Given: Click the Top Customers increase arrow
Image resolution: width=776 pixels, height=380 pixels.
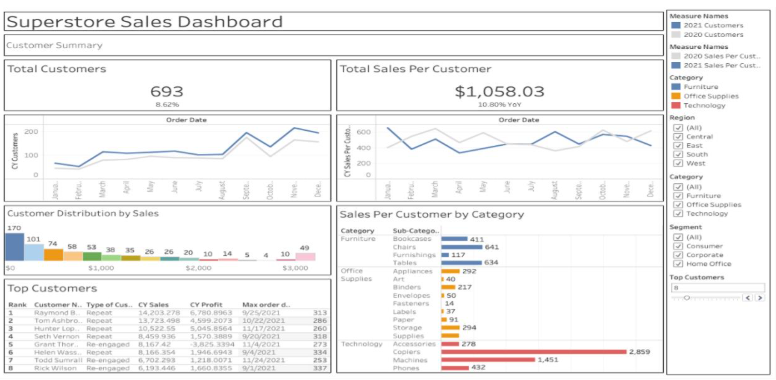Looking at the screenshot, I should pyautogui.click(x=760, y=298).
